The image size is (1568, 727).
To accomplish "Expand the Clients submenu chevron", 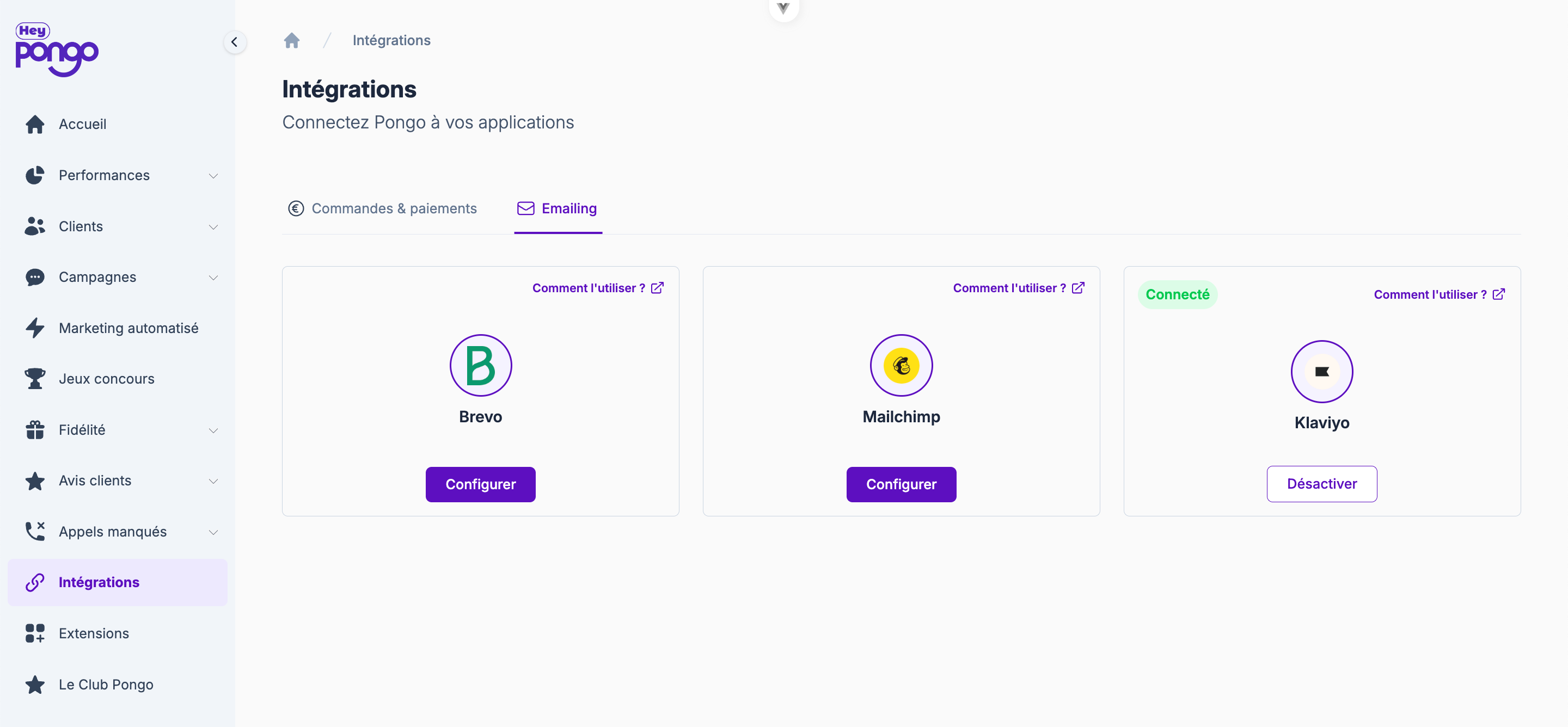I will click(213, 227).
